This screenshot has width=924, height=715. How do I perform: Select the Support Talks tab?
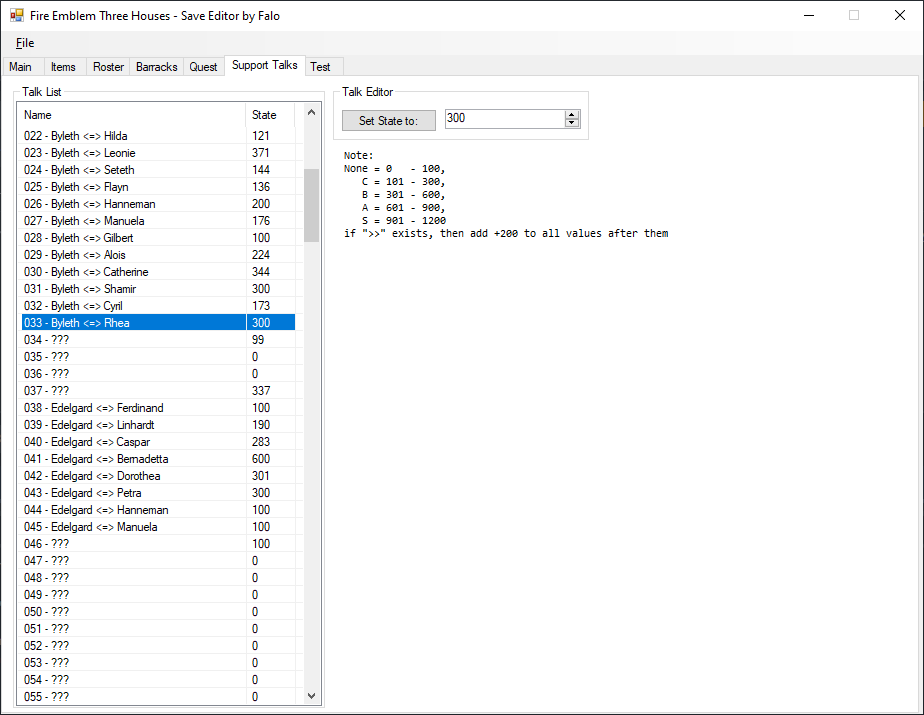[265, 65]
